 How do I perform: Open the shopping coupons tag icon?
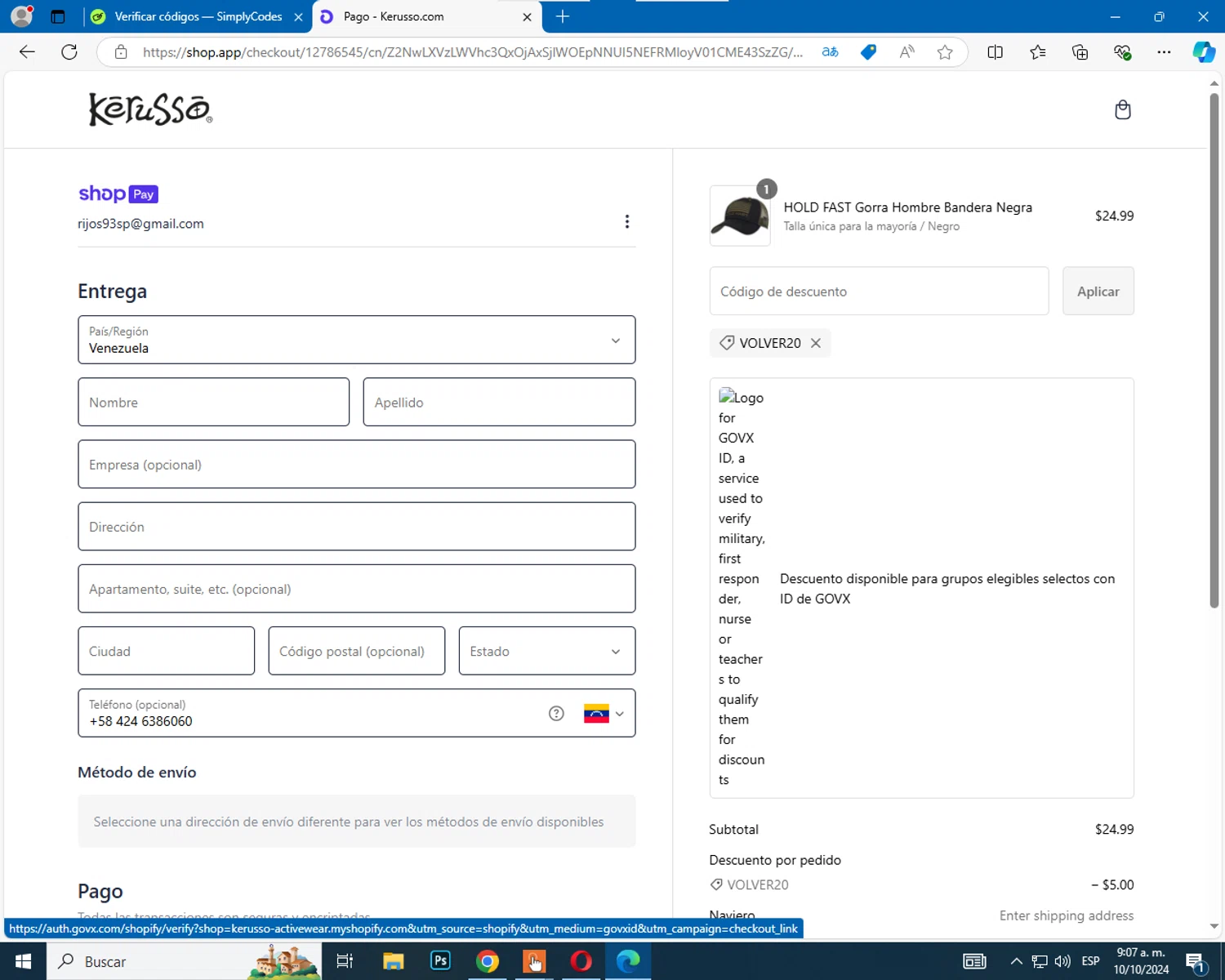pos(868,52)
